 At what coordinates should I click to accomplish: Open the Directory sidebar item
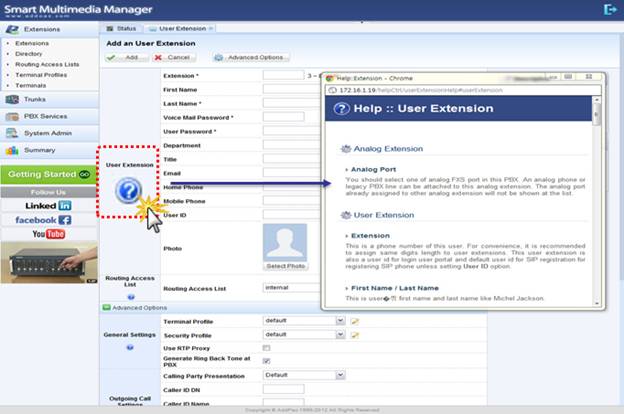click(x=29, y=54)
